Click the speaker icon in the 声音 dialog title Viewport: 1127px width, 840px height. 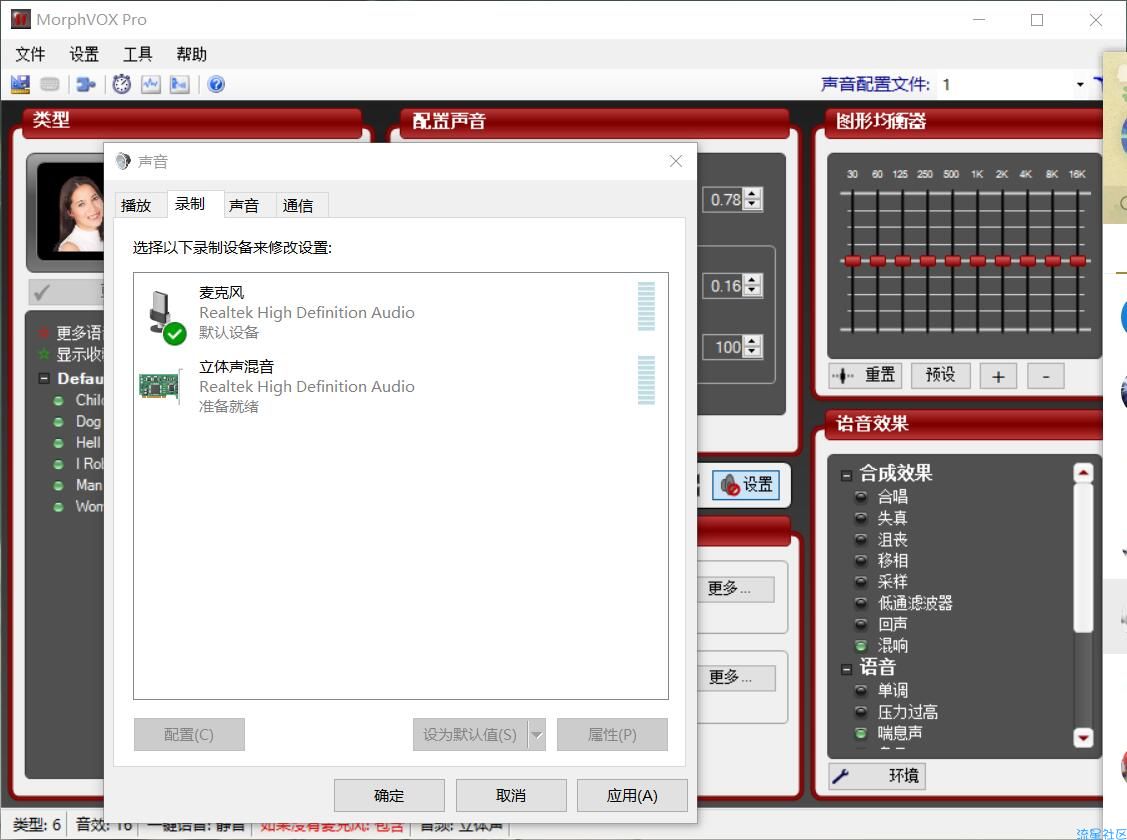[123, 161]
